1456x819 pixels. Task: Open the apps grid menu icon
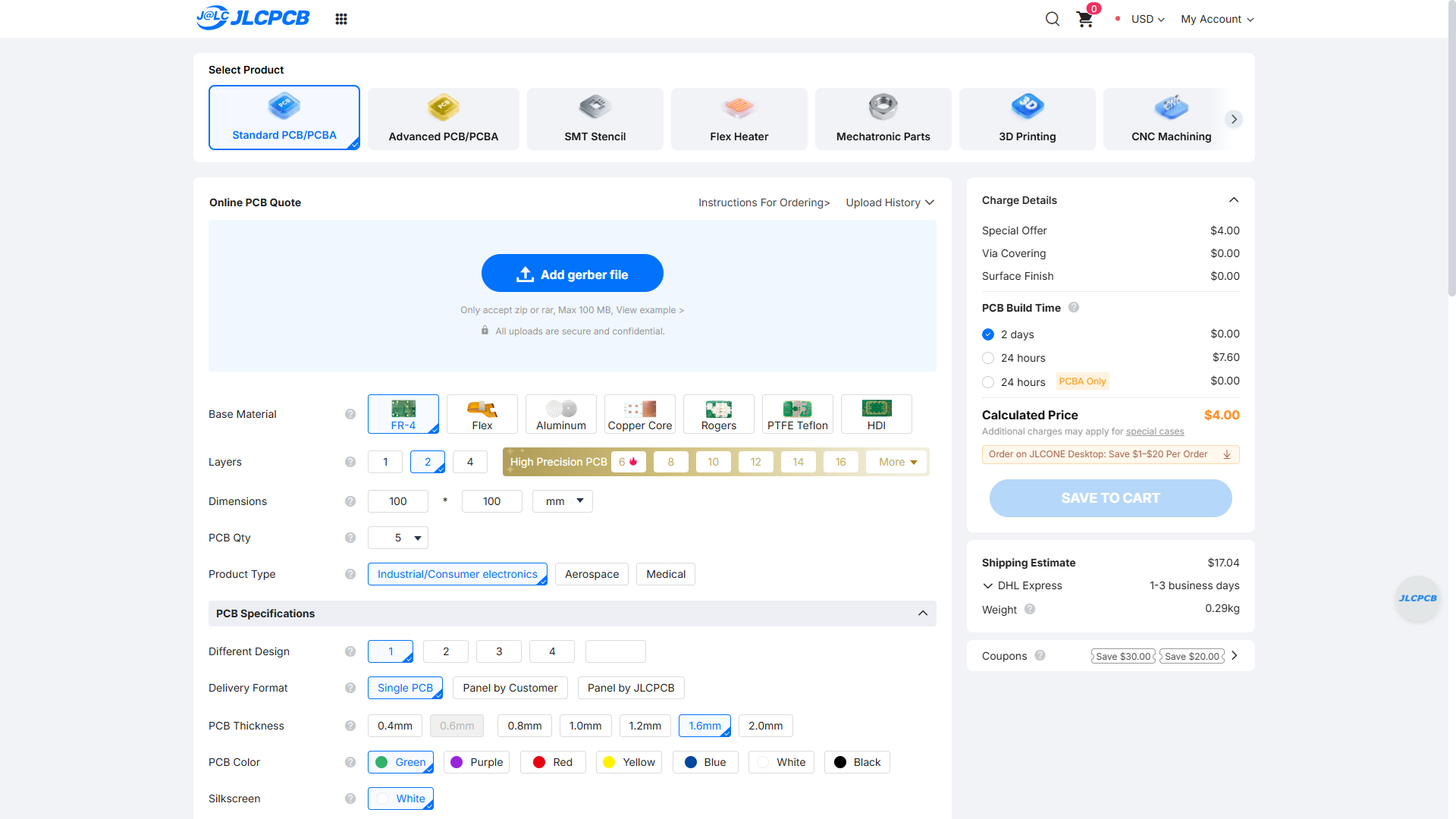tap(341, 19)
